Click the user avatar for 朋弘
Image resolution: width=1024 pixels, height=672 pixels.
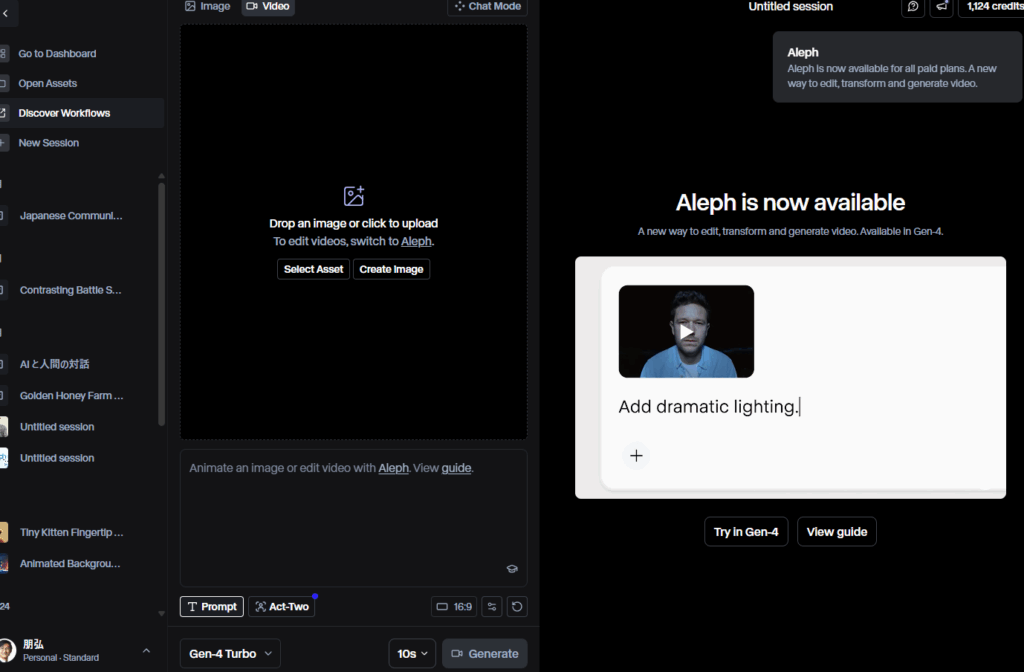click(7, 650)
